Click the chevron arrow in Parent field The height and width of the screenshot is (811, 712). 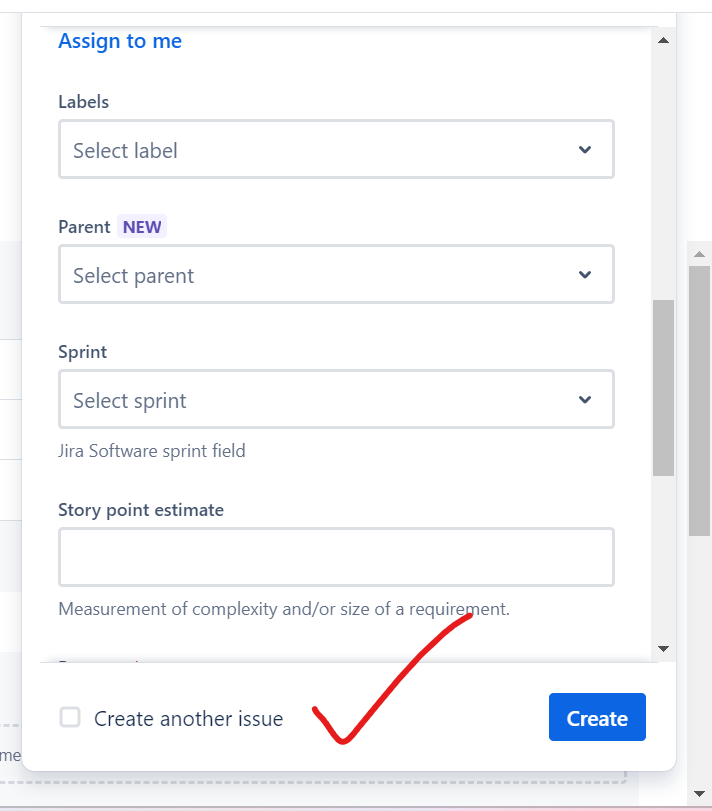click(x=585, y=275)
